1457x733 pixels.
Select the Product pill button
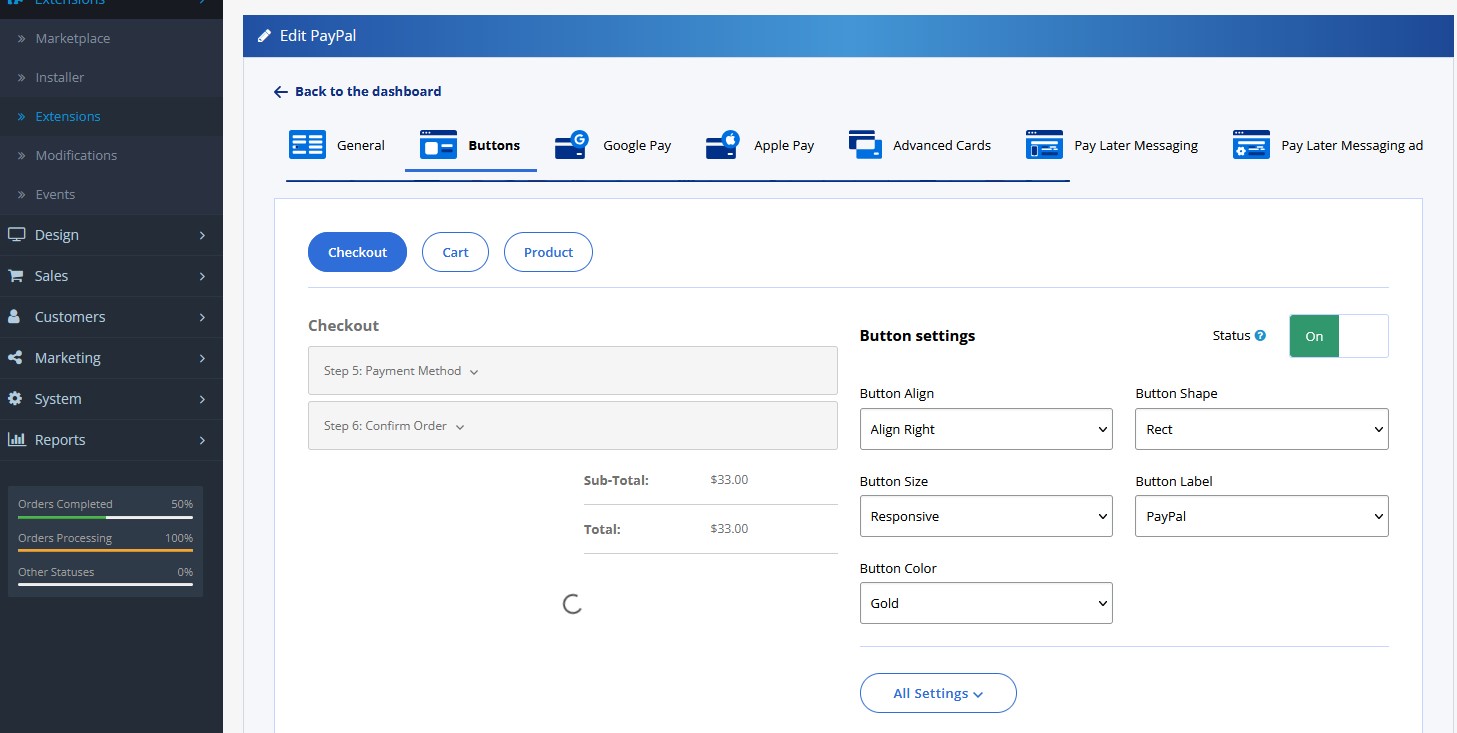tap(548, 252)
